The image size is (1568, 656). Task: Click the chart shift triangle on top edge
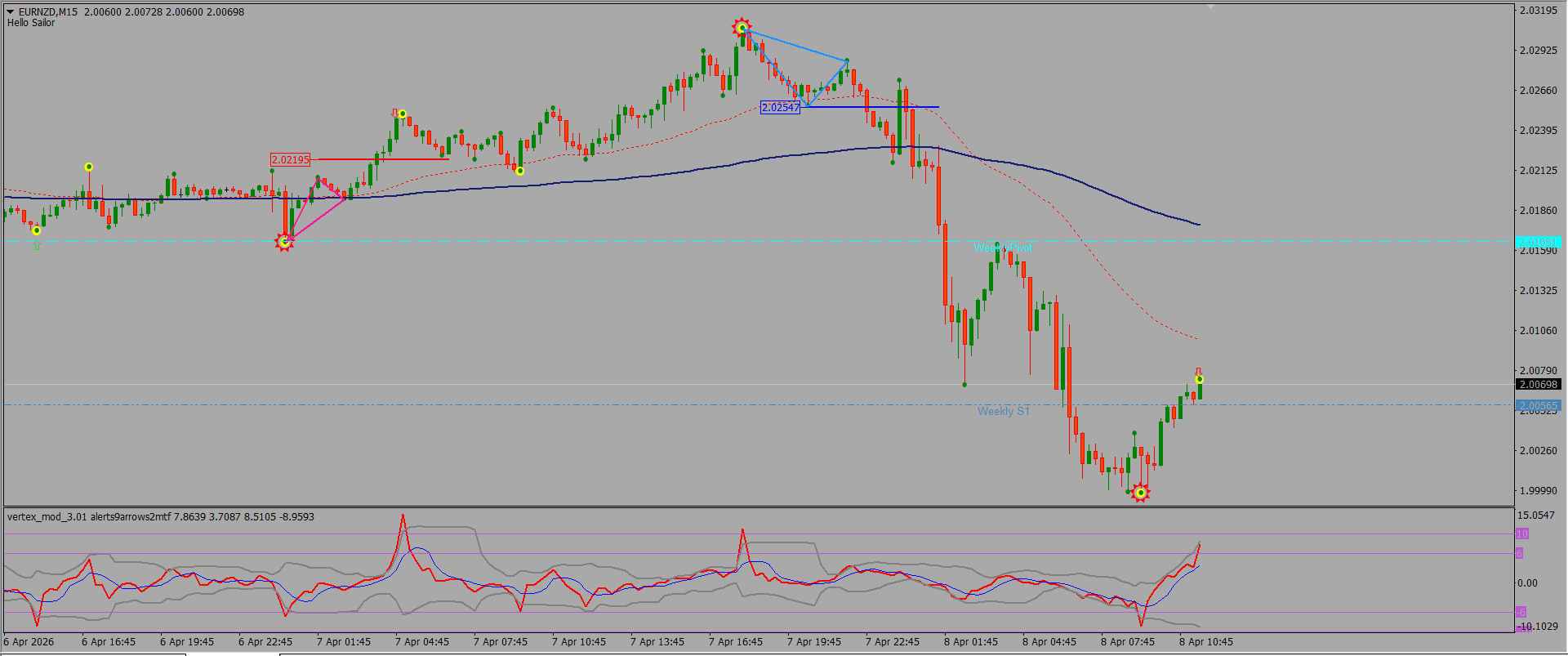click(x=1211, y=7)
